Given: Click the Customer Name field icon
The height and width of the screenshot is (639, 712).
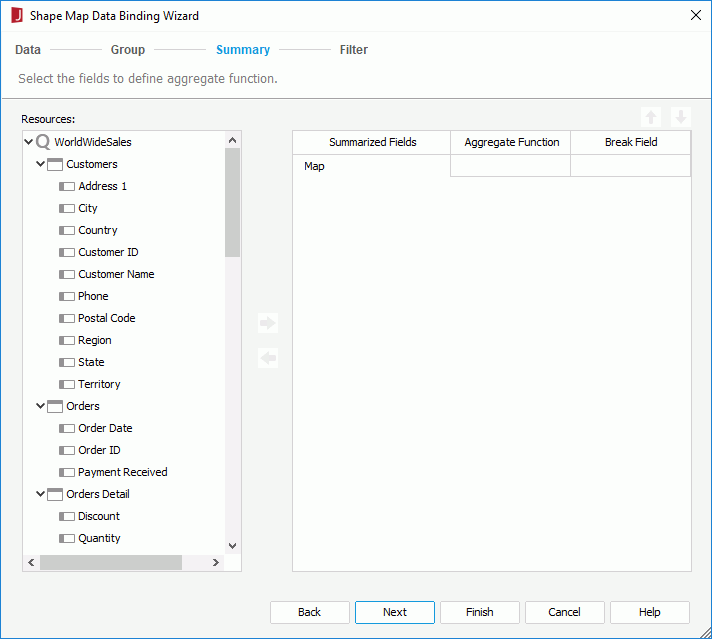Looking at the screenshot, I should [67, 275].
